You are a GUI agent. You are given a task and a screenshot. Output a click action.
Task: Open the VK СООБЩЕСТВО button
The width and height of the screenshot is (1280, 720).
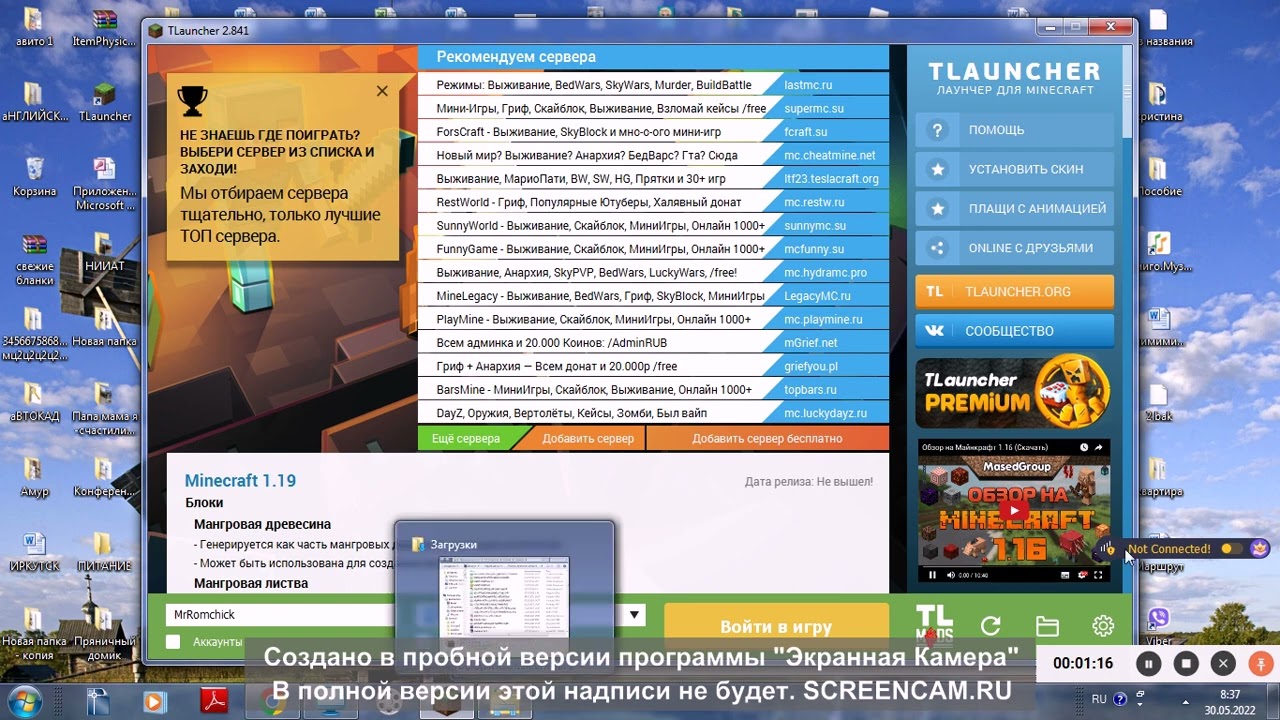(x=1014, y=331)
